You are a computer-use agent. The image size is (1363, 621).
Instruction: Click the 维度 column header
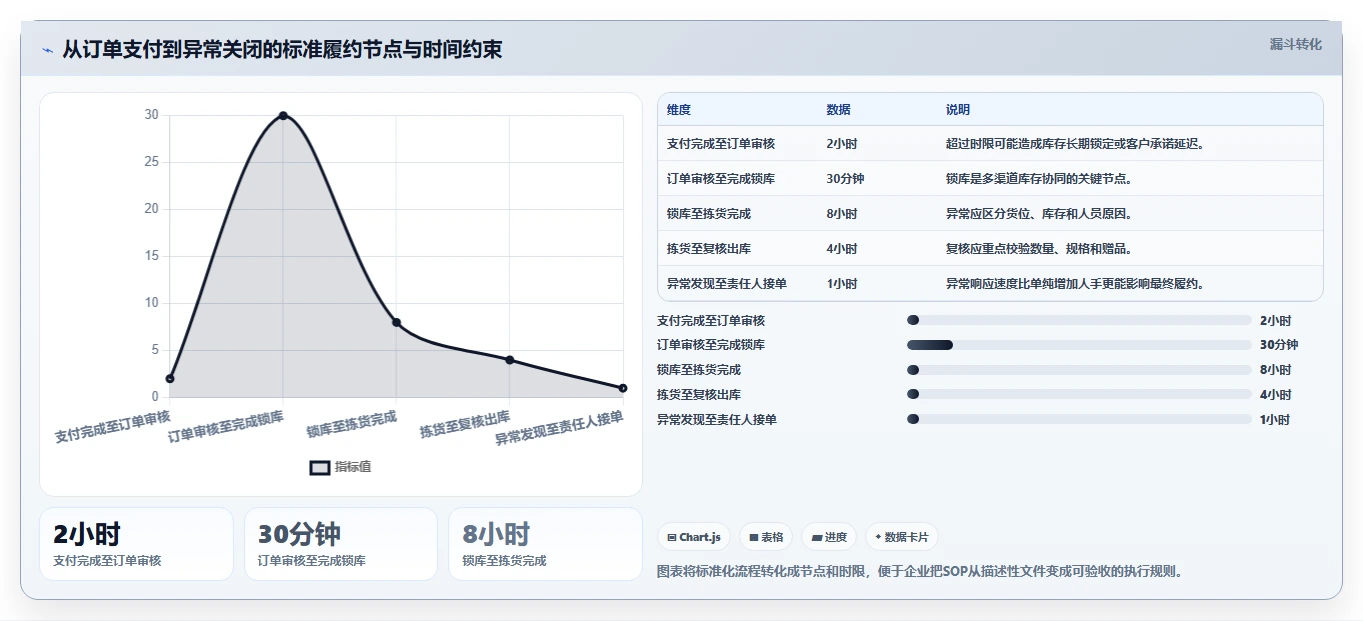coord(679,110)
